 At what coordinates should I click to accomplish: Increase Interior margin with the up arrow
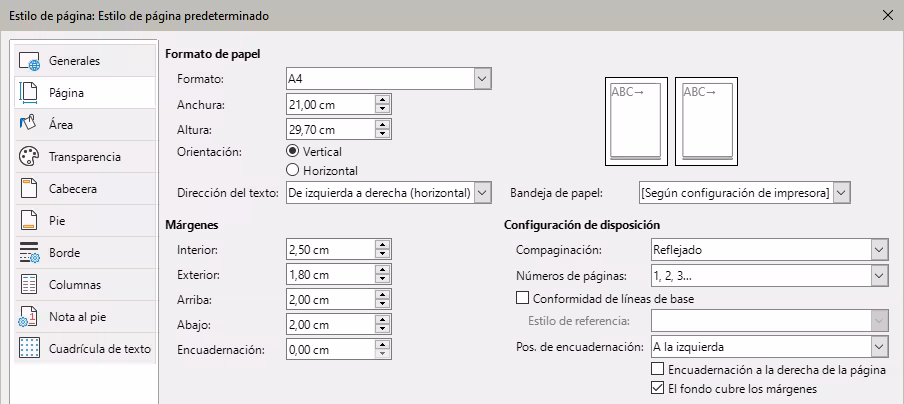pyautogui.click(x=382, y=245)
